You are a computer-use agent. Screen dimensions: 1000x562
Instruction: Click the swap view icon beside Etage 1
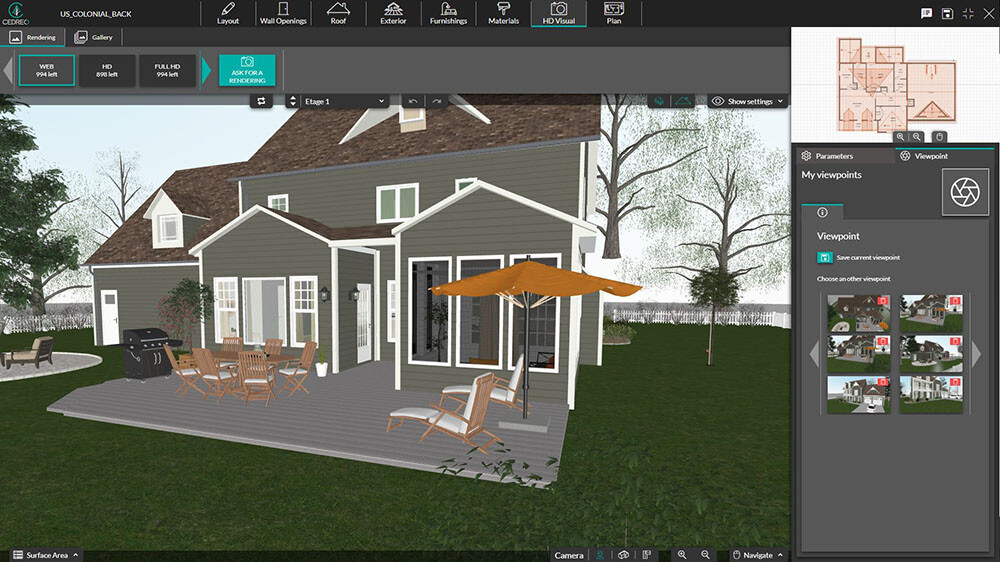(x=262, y=101)
